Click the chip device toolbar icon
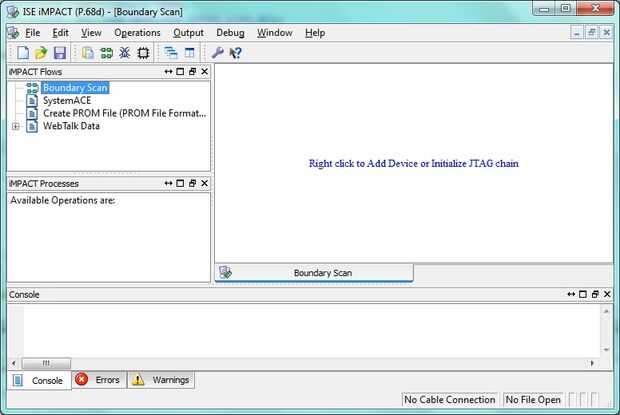 click(143, 53)
